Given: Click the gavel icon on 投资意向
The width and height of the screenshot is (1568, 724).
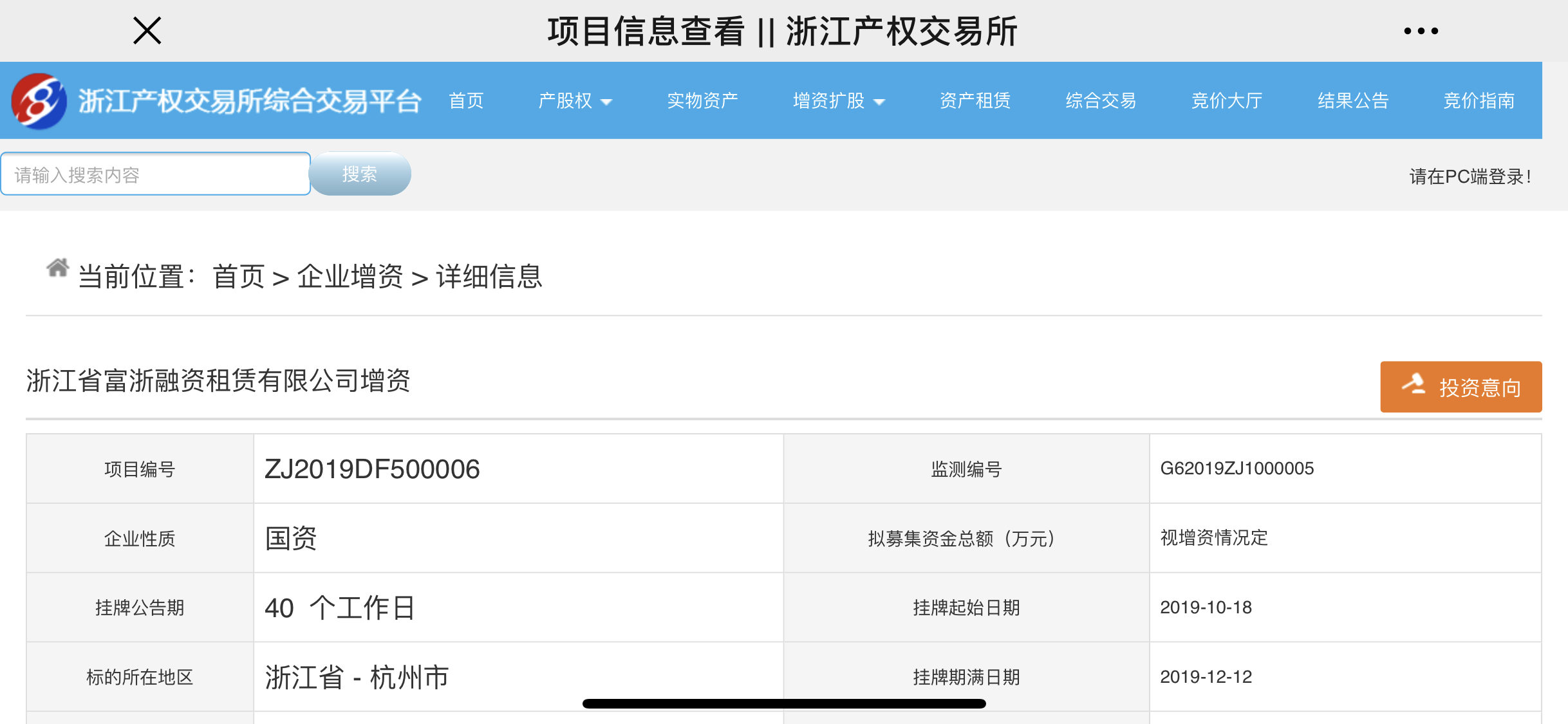Looking at the screenshot, I should pyautogui.click(x=1414, y=384).
